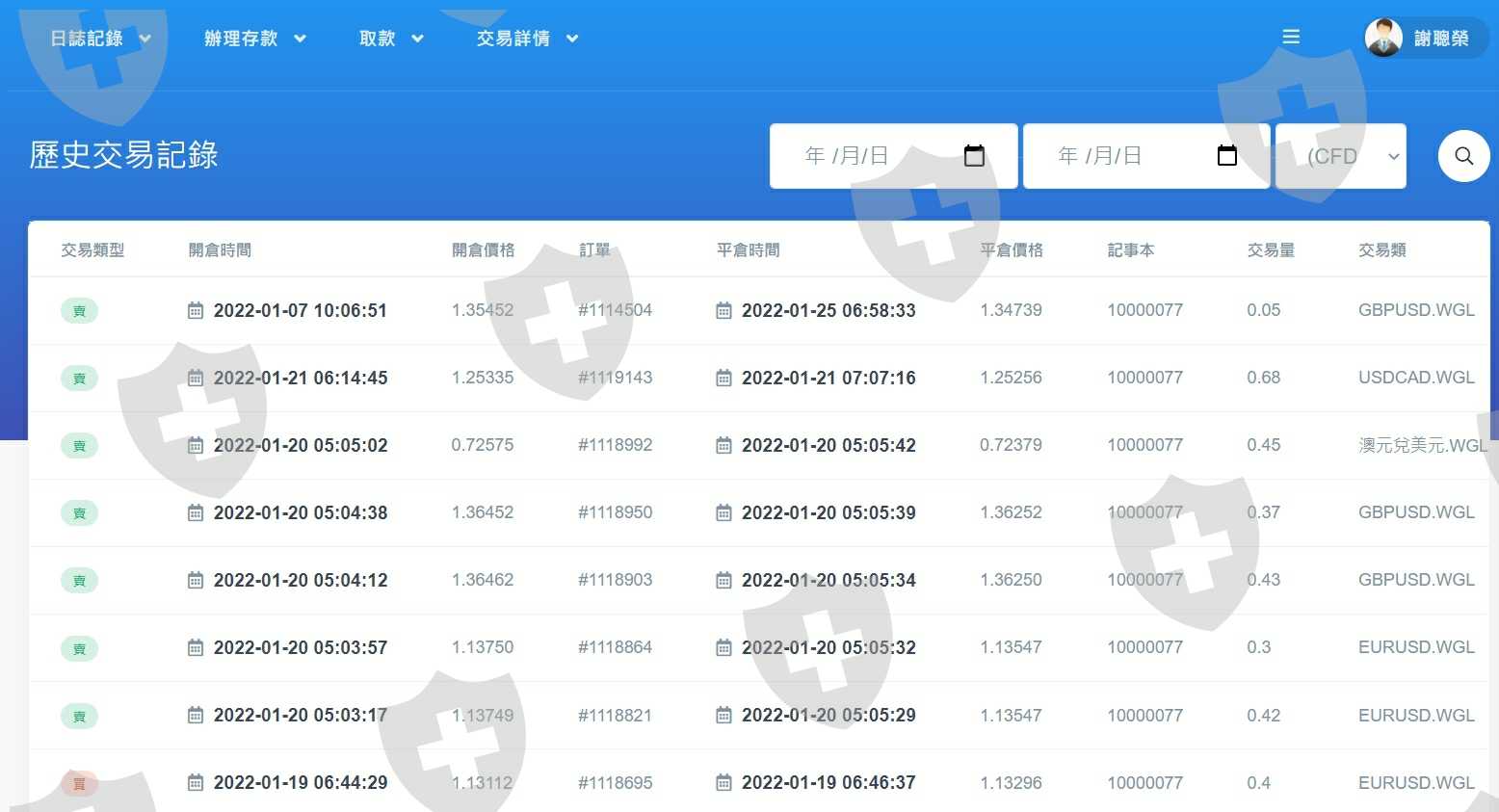Click calendar icon beside 2022-01-07 10:06:51
1499x812 pixels.
196,311
